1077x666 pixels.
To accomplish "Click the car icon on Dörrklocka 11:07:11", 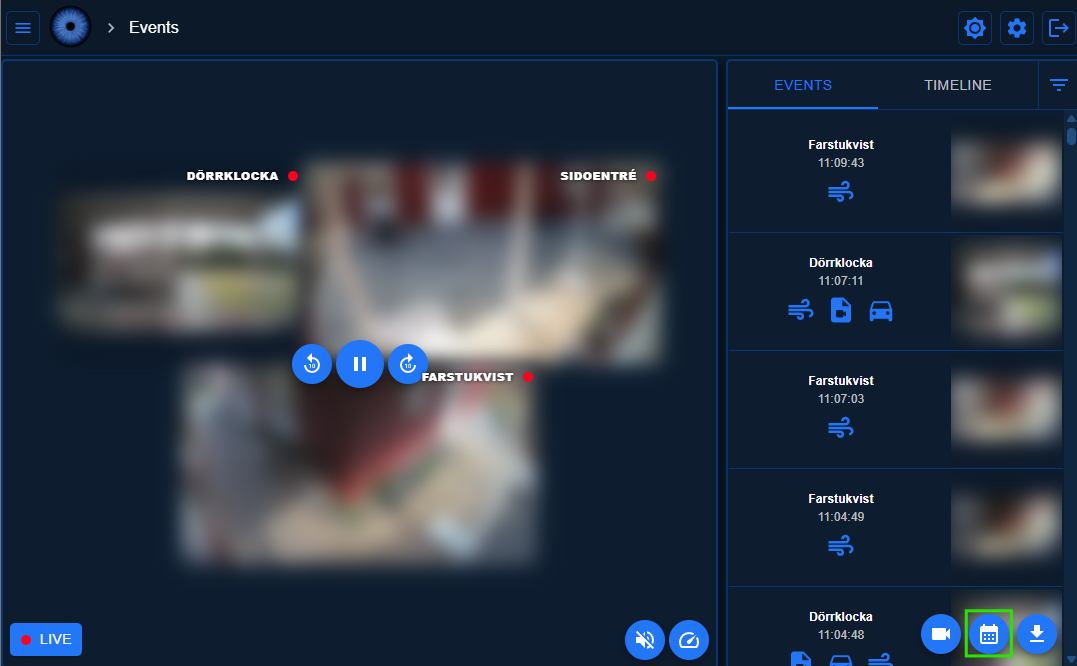I will (x=881, y=311).
